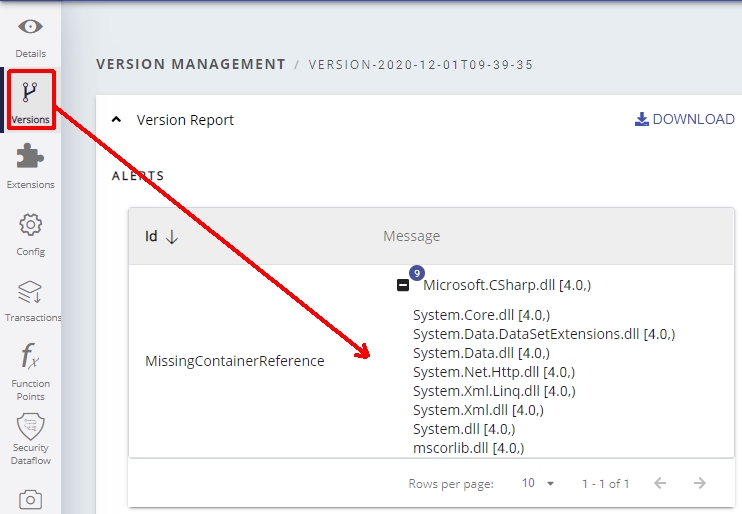Collapse the Microsoft.CSharp.dll message group
The height and width of the screenshot is (514, 742).
pyautogui.click(x=403, y=286)
